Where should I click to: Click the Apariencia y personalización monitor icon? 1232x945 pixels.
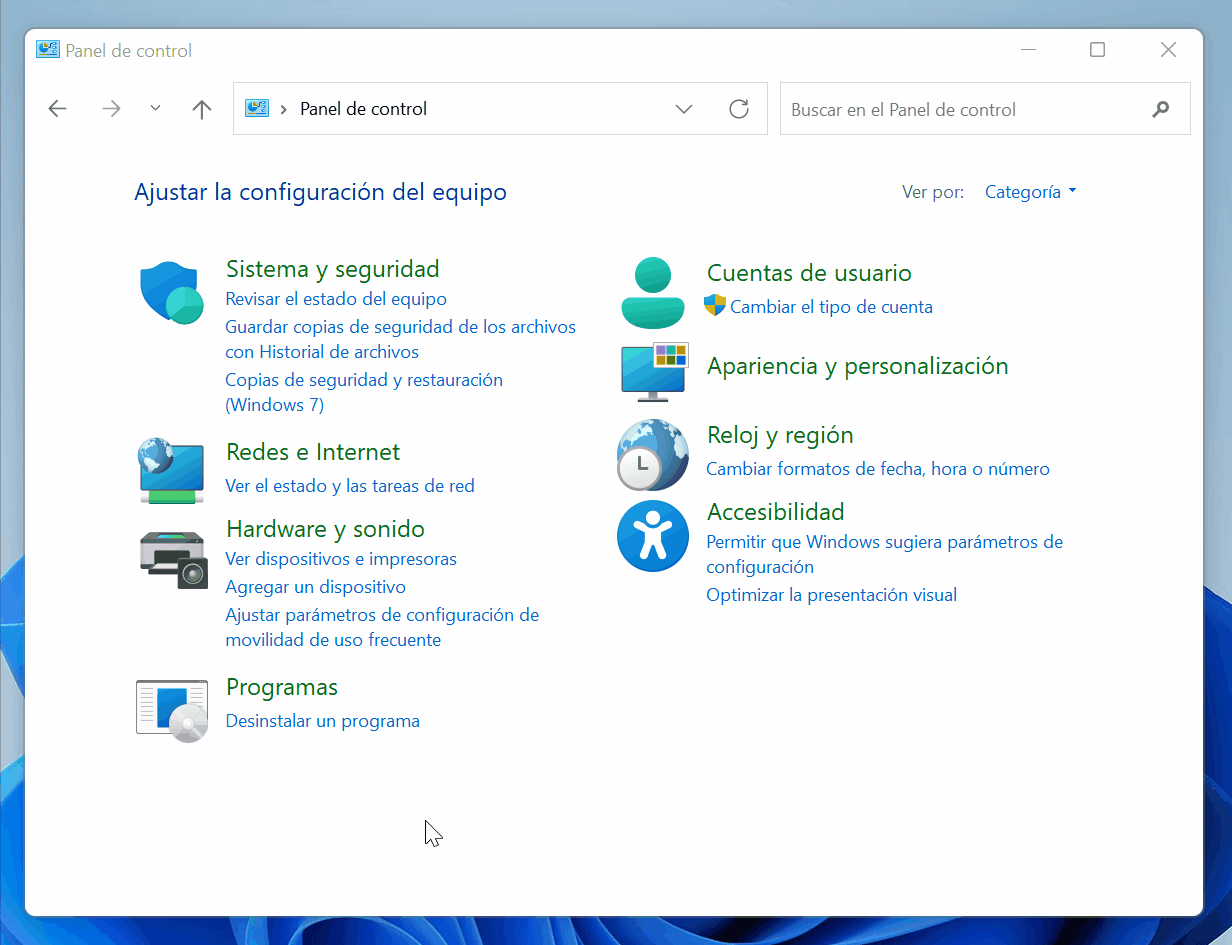654,371
